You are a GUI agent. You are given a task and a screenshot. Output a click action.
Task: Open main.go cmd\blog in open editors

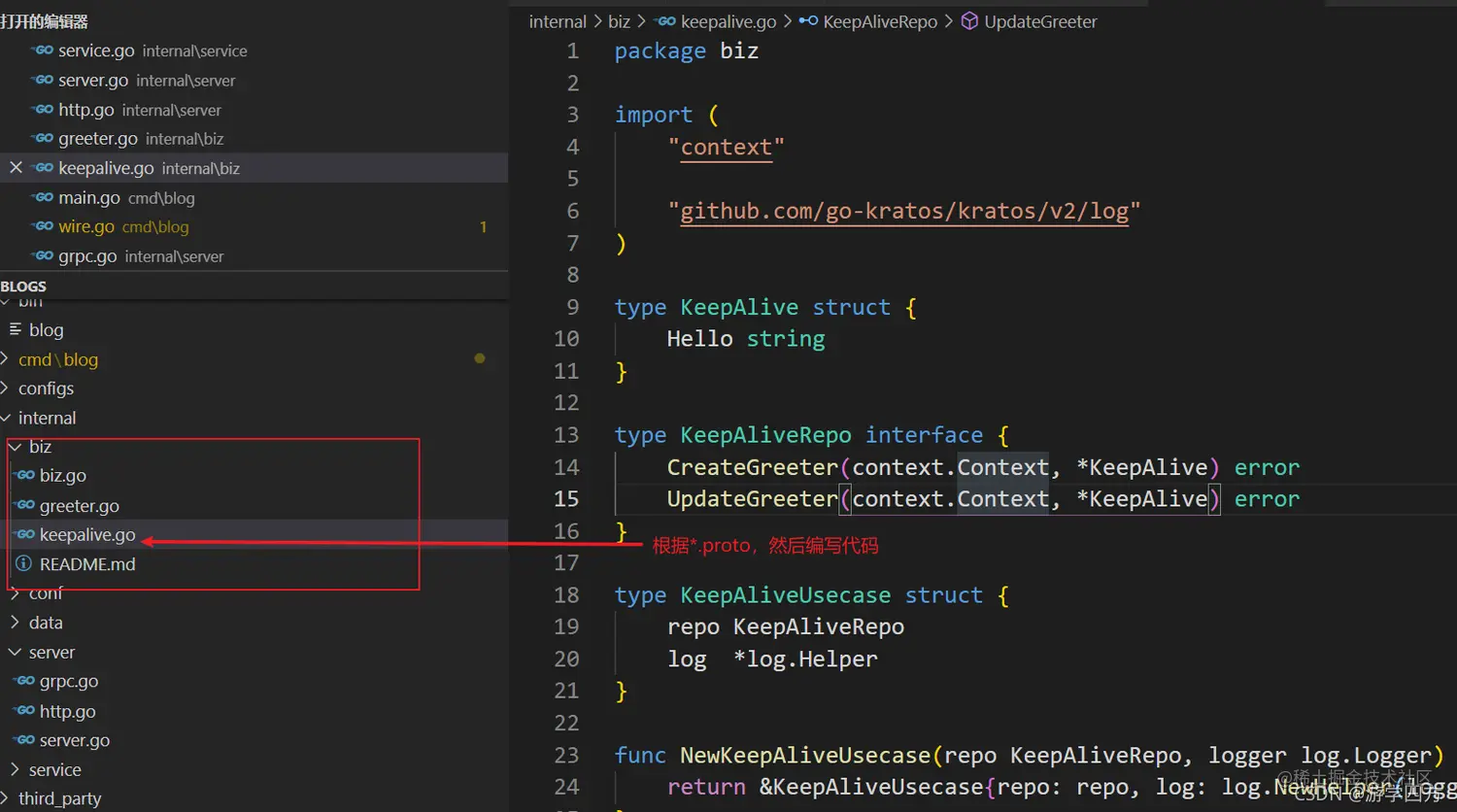(254, 197)
